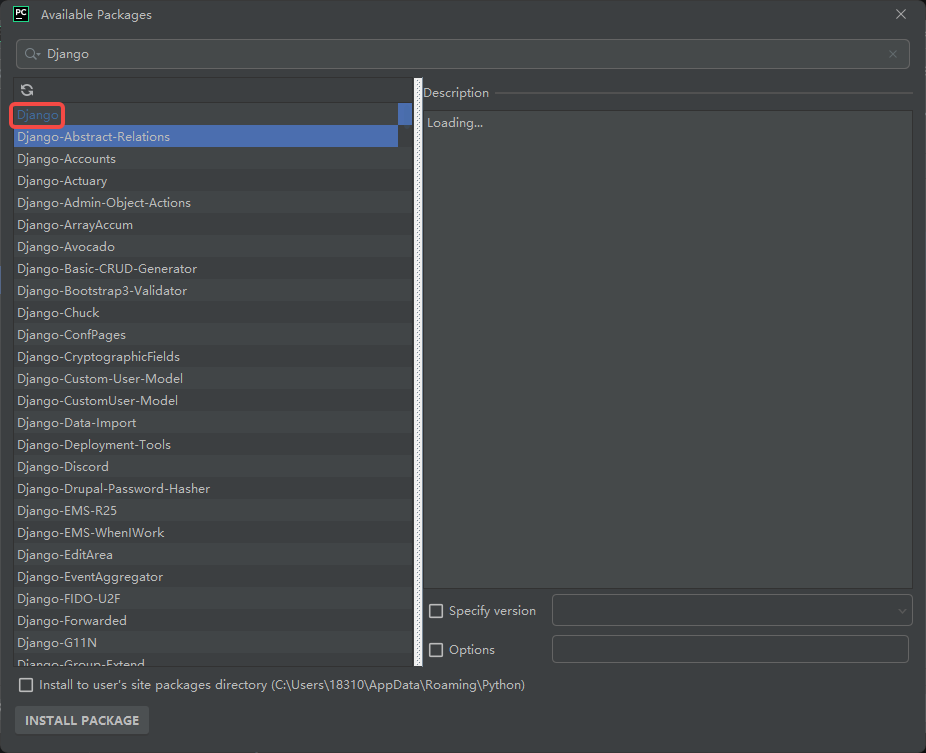
Task: Click the INSTALL PACKAGE button
Action: 82,721
